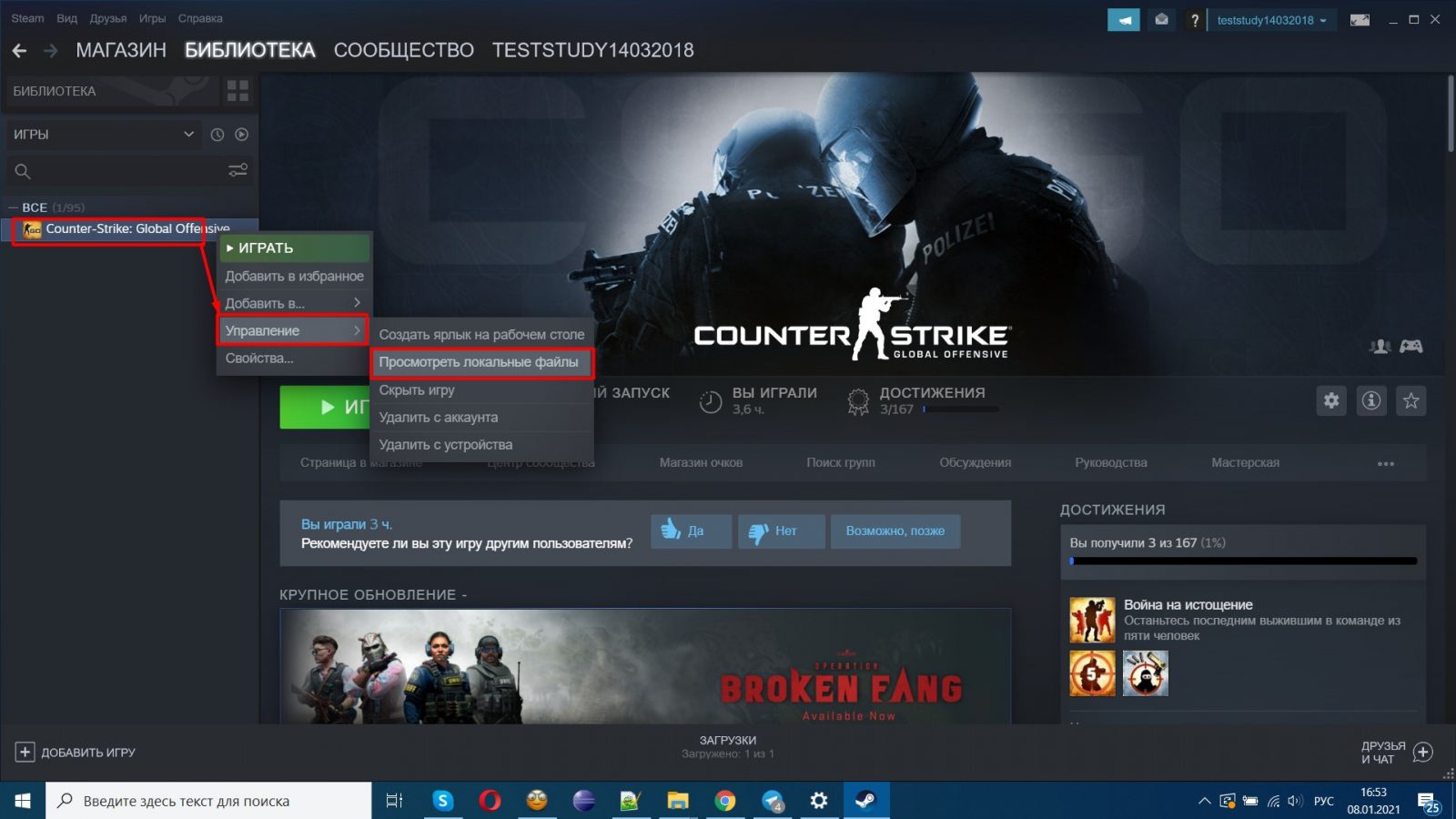The image size is (1456, 819).
Task: Open the 5-kill achievement badge
Action: 1092,673
